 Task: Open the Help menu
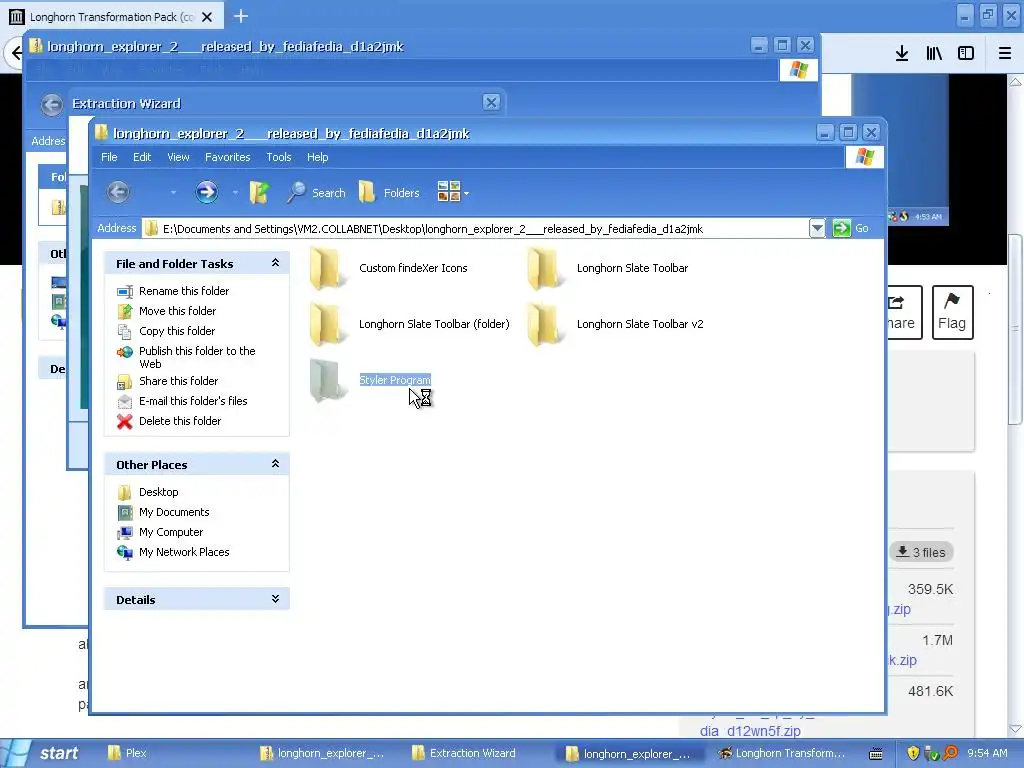[x=317, y=157]
